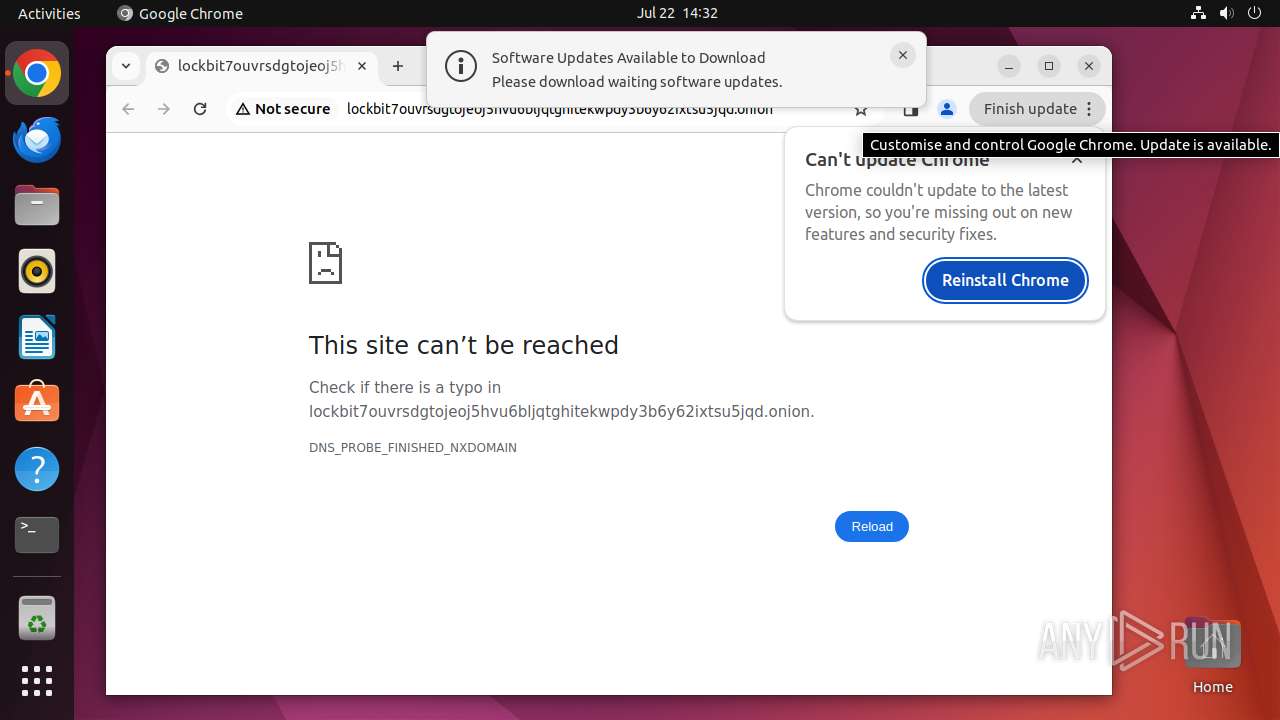Dismiss the Software Updates notification
This screenshot has height=720, width=1280.
coord(902,56)
